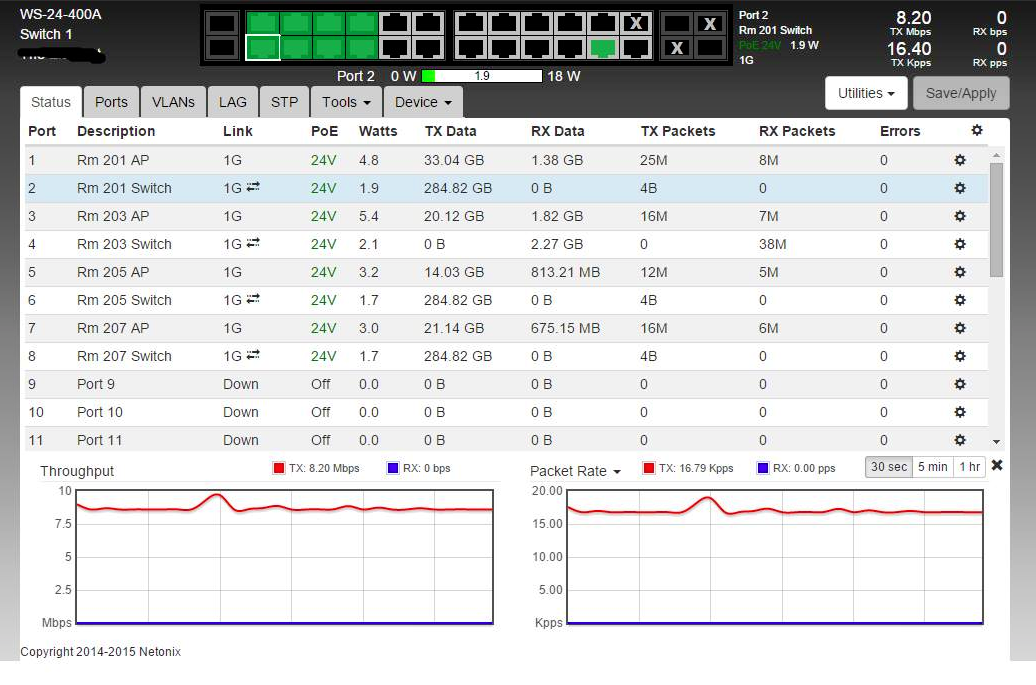The image size is (1036, 685).
Task: Open the Utilities dropdown
Action: click(866, 93)
